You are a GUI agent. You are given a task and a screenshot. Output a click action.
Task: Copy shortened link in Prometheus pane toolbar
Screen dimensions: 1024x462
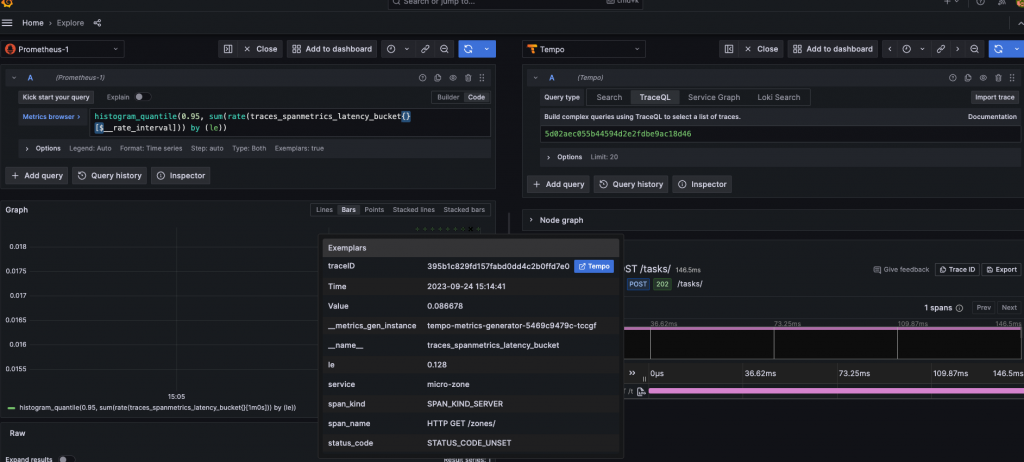point(425,49)
